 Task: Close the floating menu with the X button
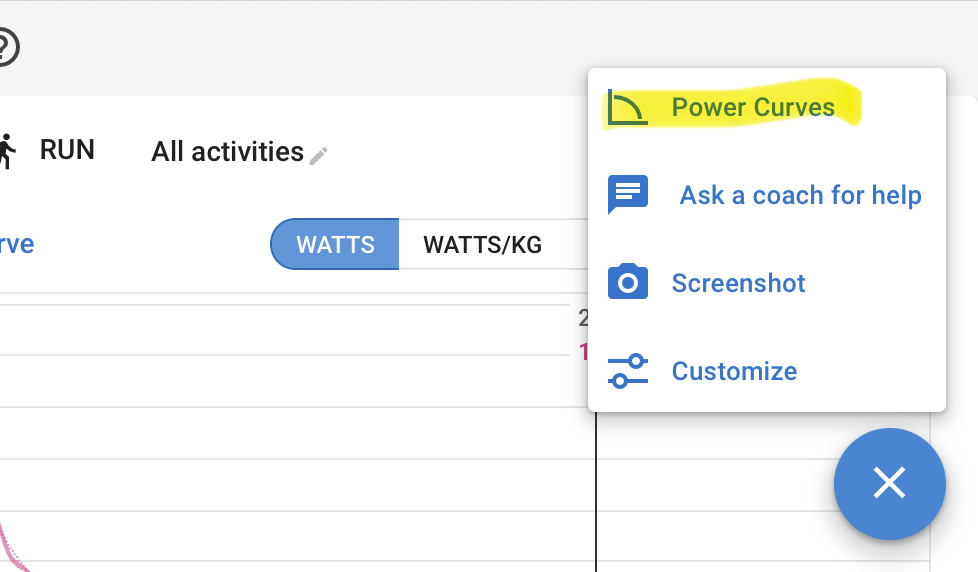coord(889,483)
